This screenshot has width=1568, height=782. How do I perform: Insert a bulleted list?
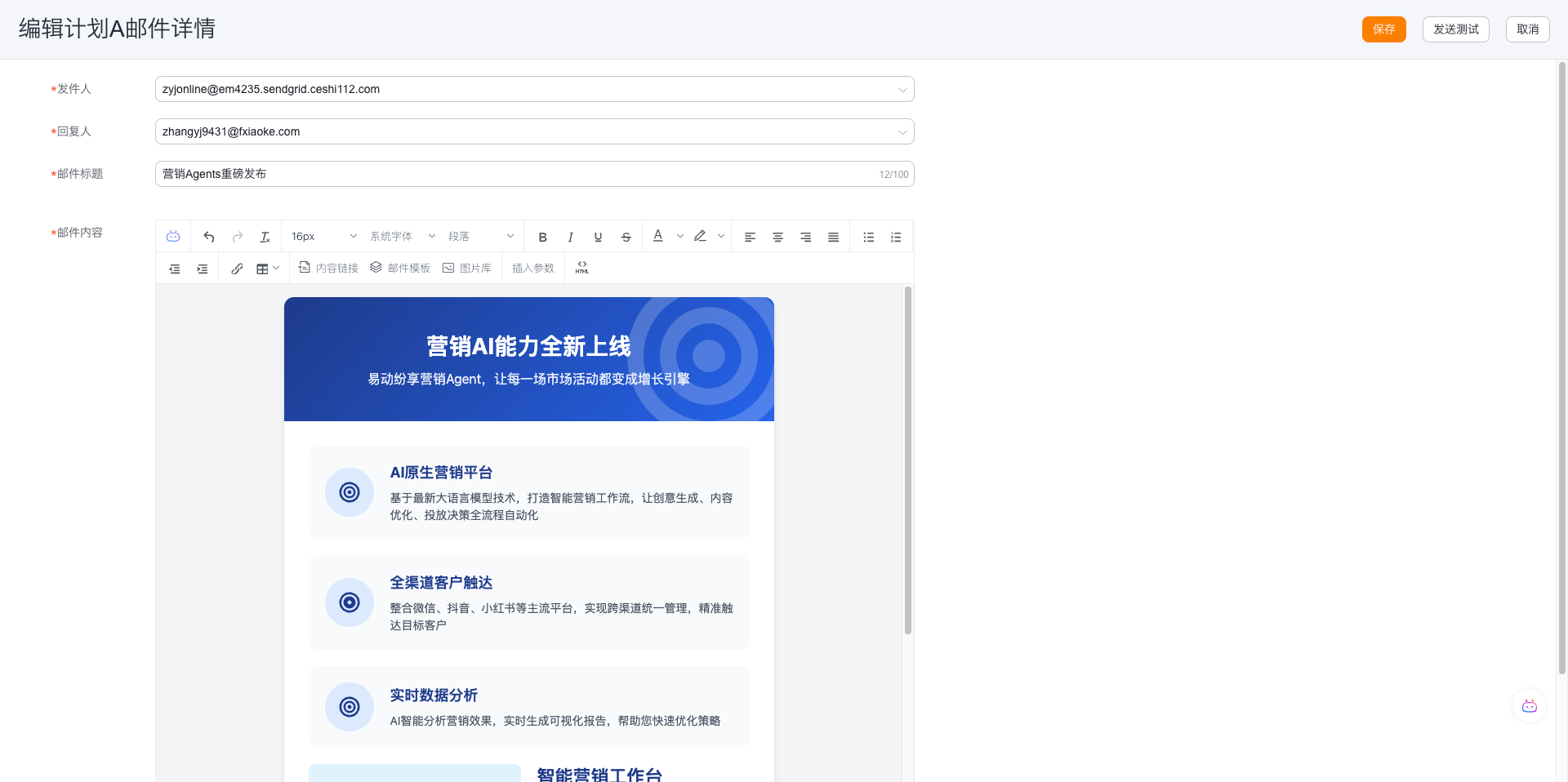[868, 237]
